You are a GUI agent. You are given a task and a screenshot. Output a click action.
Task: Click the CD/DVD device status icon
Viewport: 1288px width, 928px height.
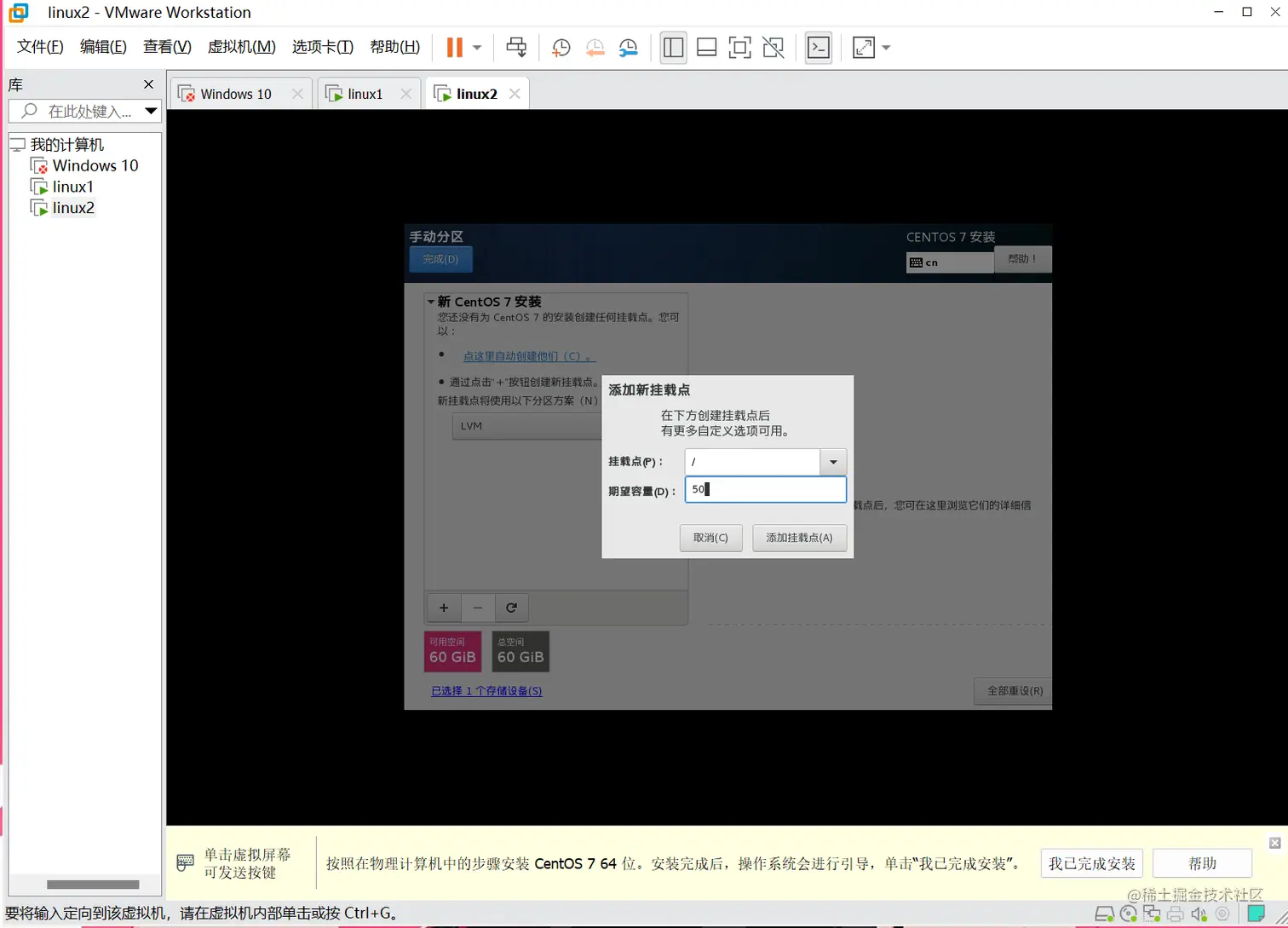[x=1127, y=915]
